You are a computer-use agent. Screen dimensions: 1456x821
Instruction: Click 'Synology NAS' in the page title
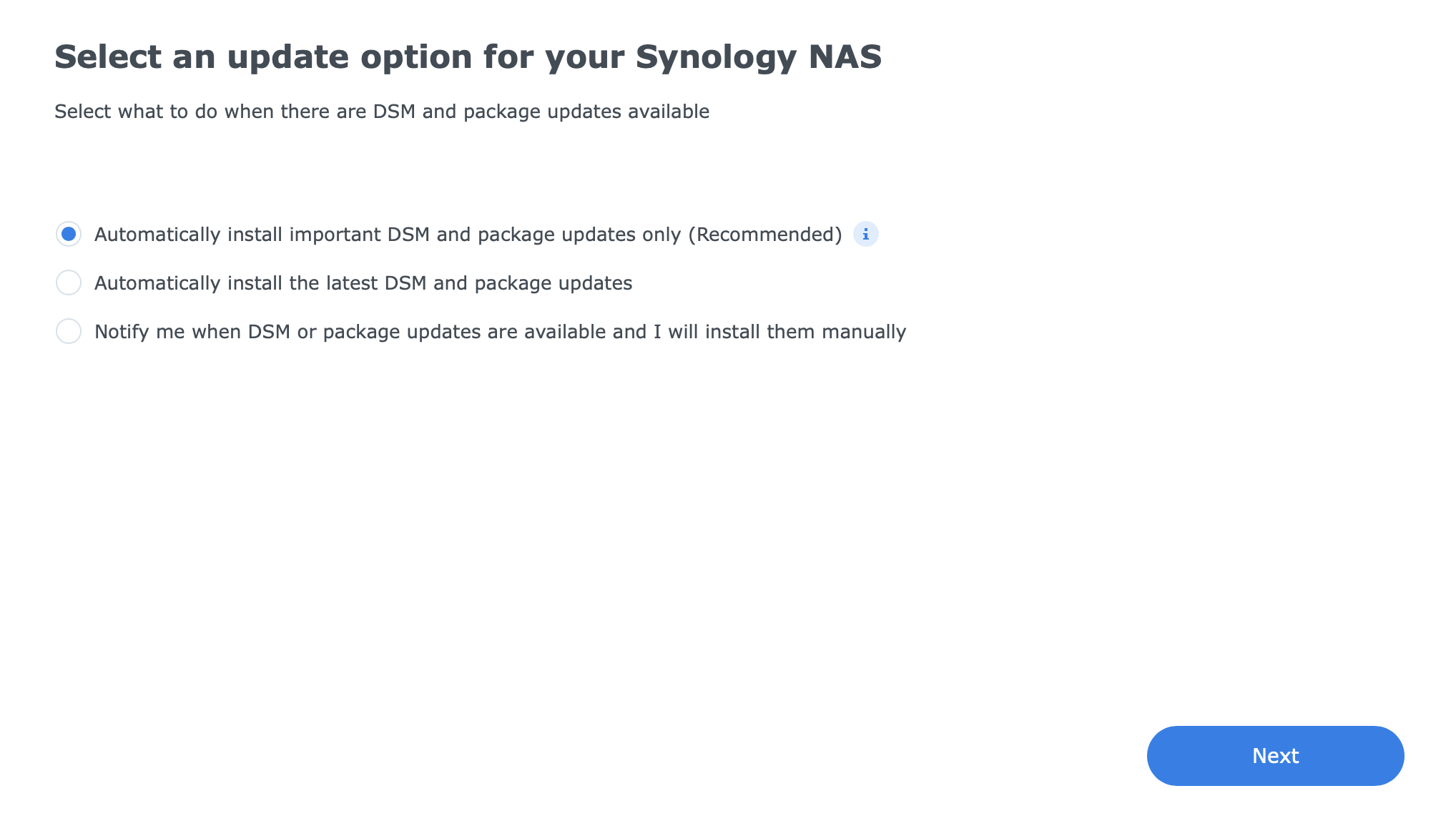click(759, 57)
